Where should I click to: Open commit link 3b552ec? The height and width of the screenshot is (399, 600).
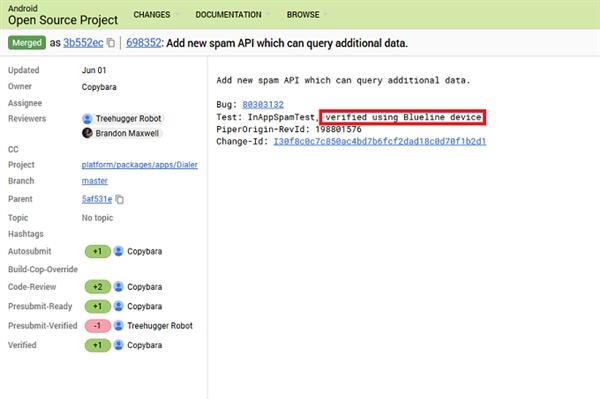(83, 43)
